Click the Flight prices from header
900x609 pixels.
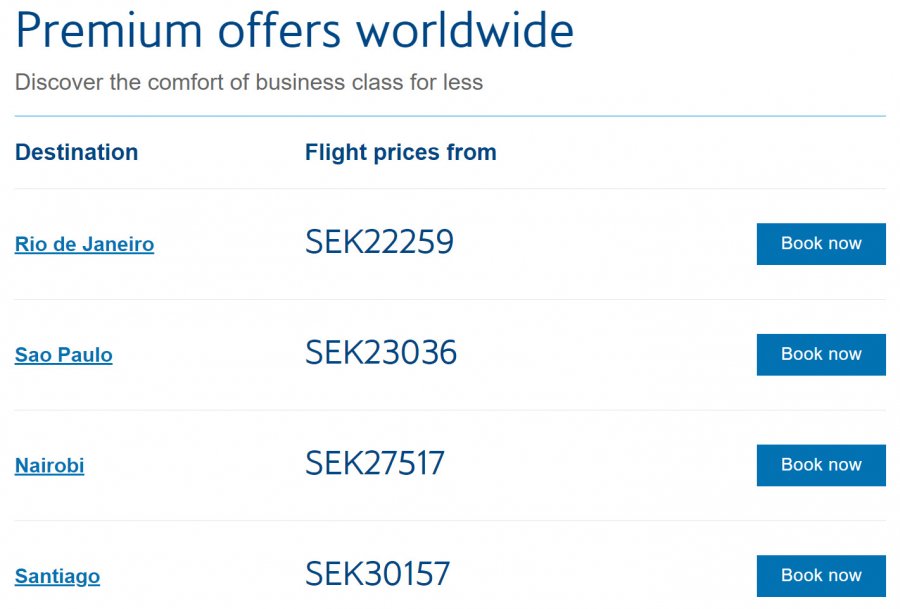400,152
